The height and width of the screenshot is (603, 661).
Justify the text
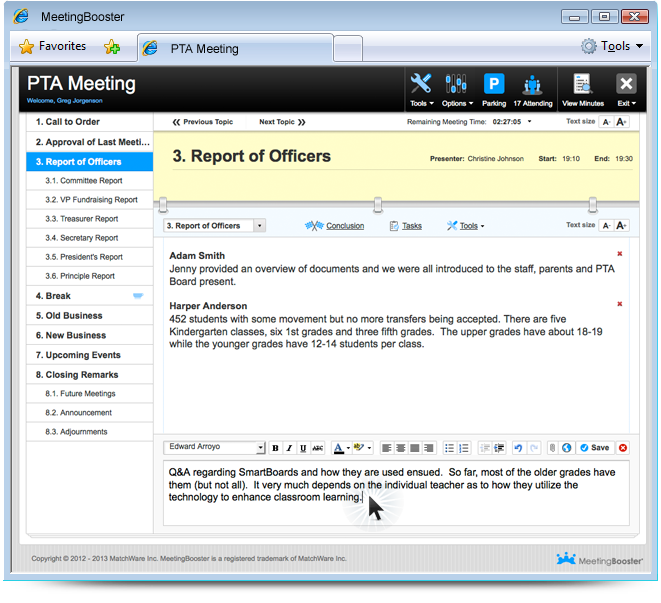[415, 448]
